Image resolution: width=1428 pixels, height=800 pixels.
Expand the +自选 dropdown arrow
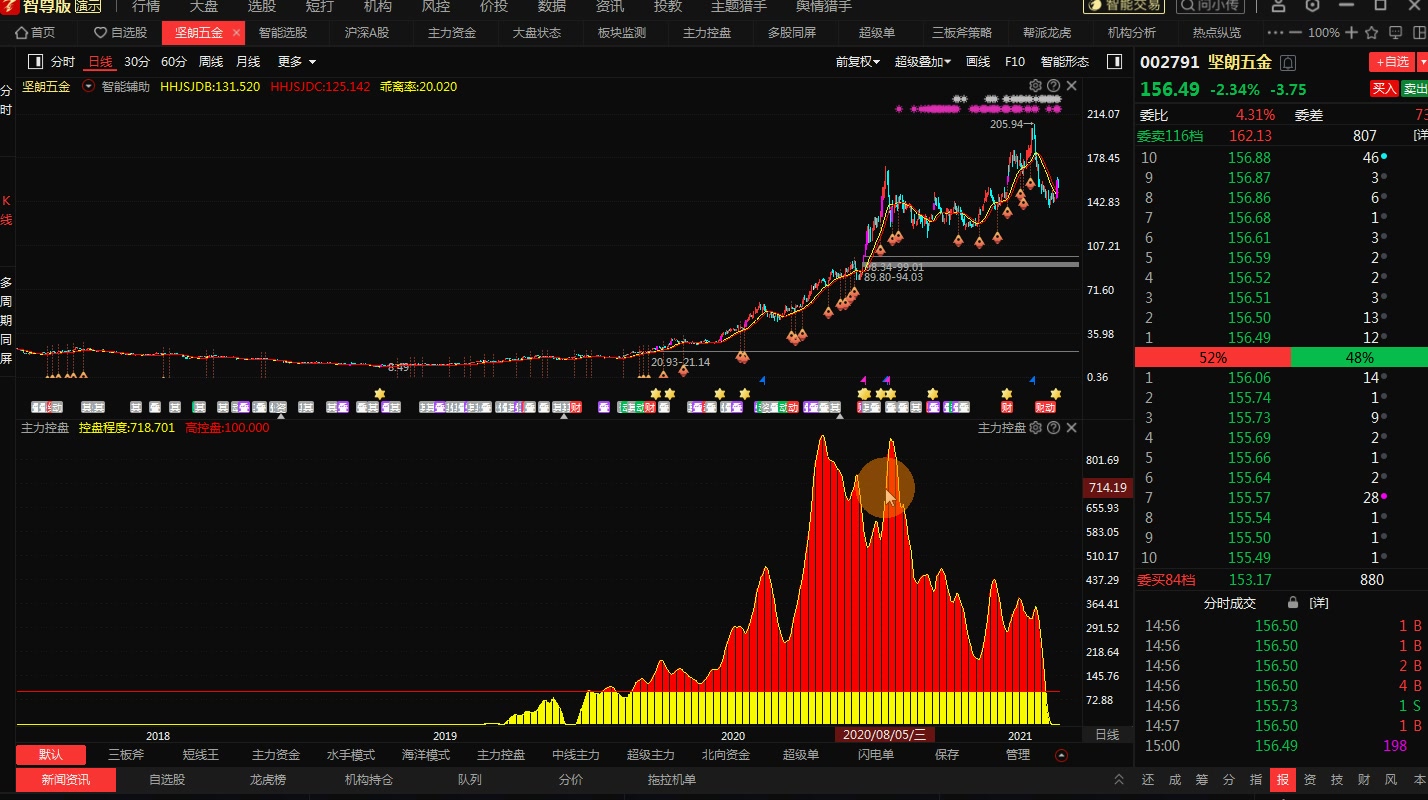point(1422,62)
